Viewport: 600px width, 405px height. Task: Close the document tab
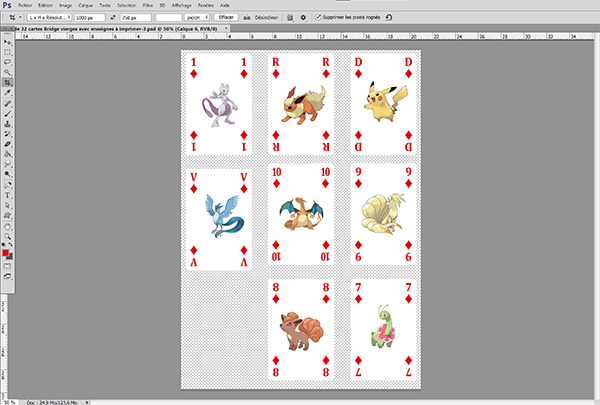[x=226, y=28]
